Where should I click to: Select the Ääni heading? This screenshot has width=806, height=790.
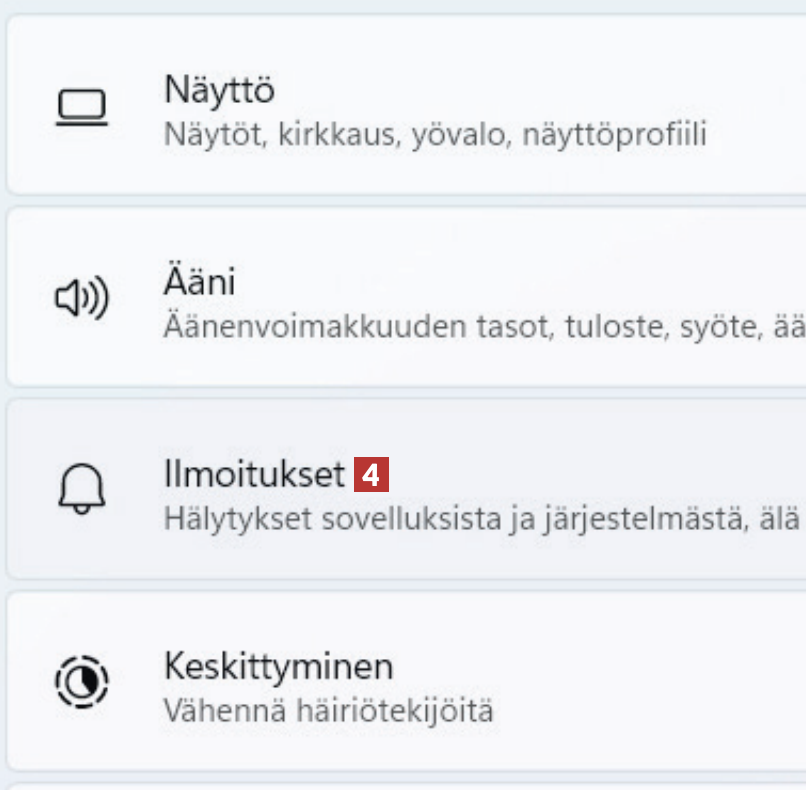click(199, 282)
